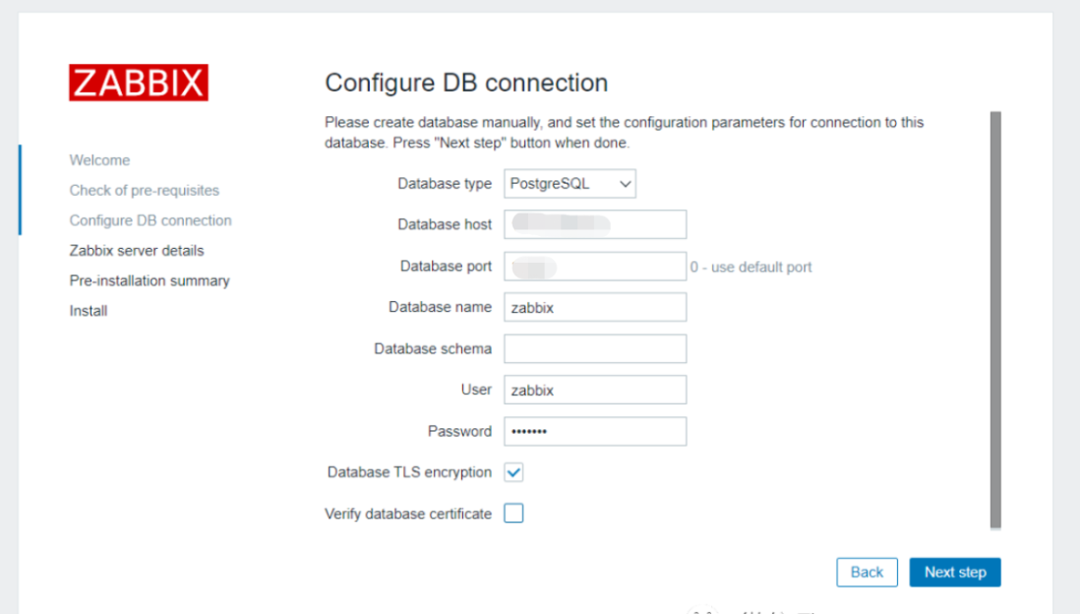Focus the Password field

(x=595, y=431)
